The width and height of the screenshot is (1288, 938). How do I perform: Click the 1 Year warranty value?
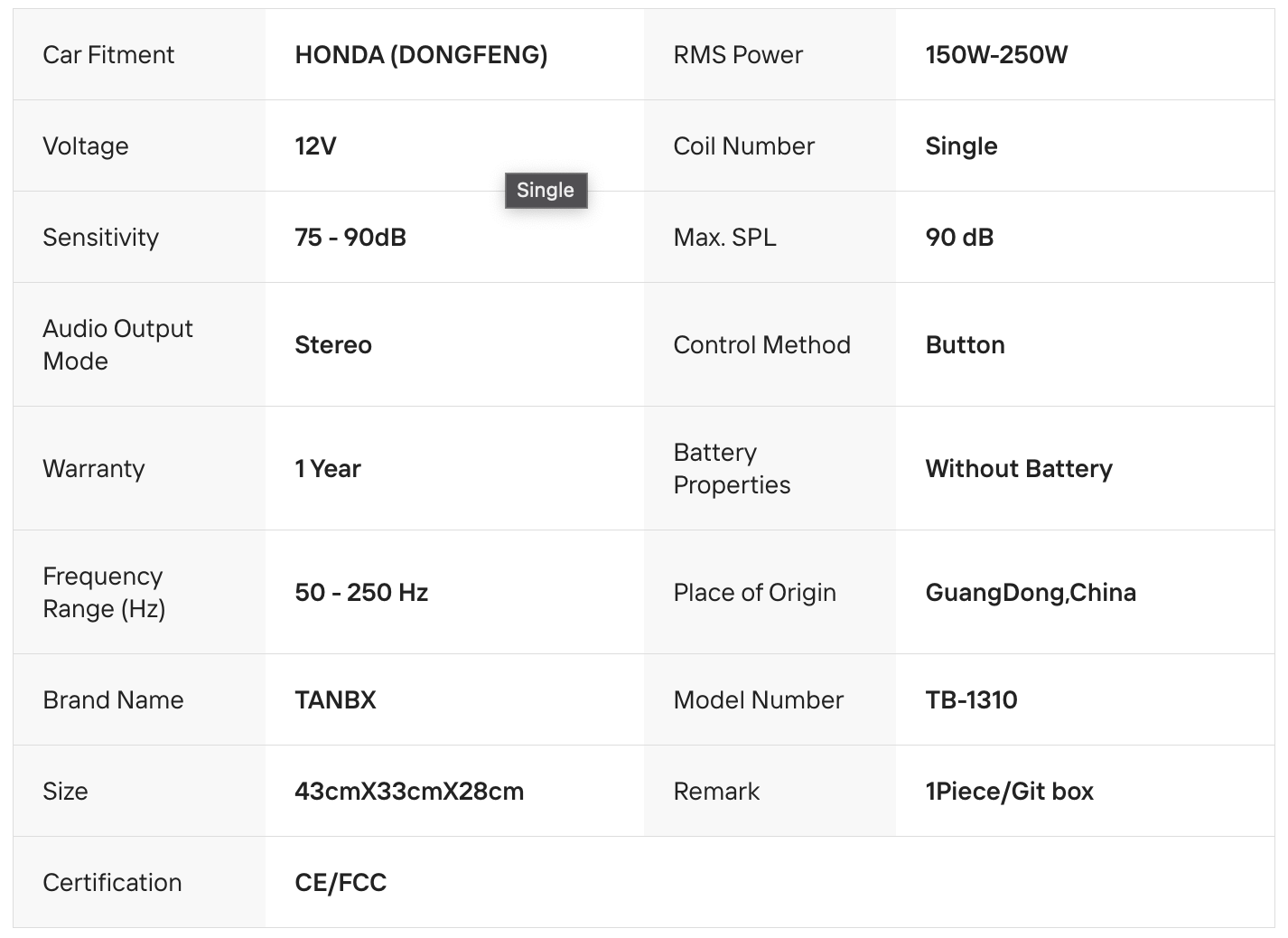328,469
